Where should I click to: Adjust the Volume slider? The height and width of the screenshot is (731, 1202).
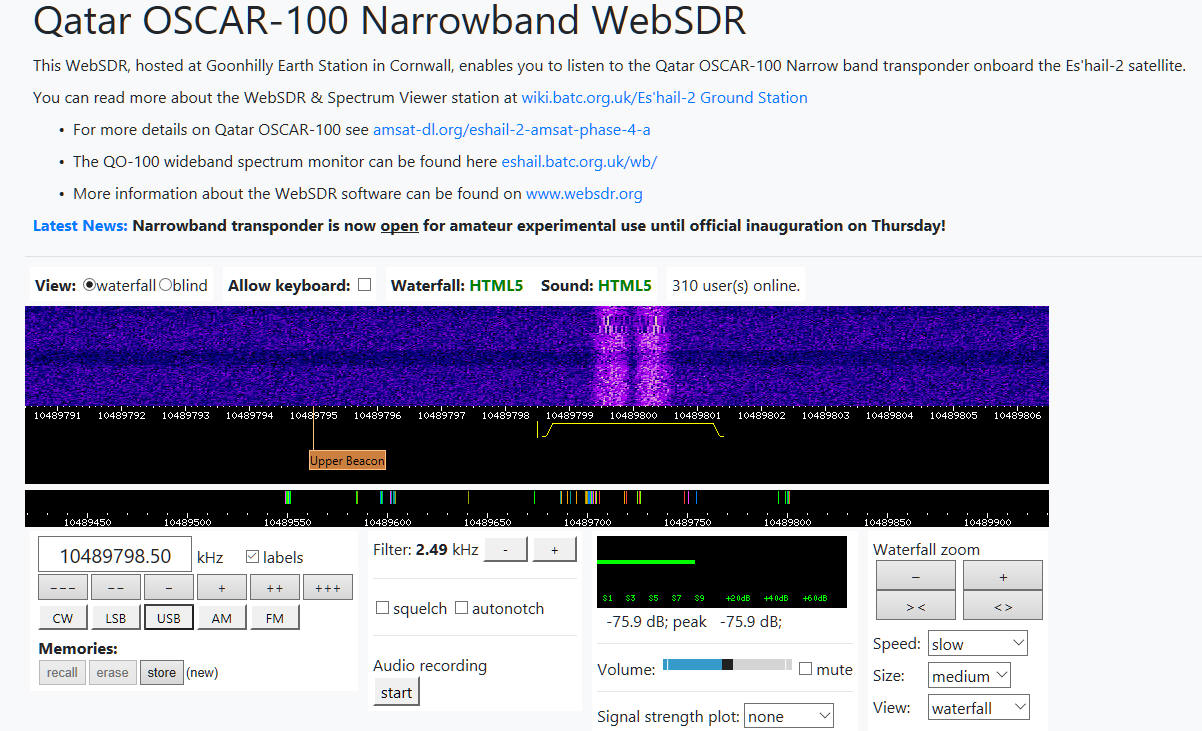coord(727,665)
